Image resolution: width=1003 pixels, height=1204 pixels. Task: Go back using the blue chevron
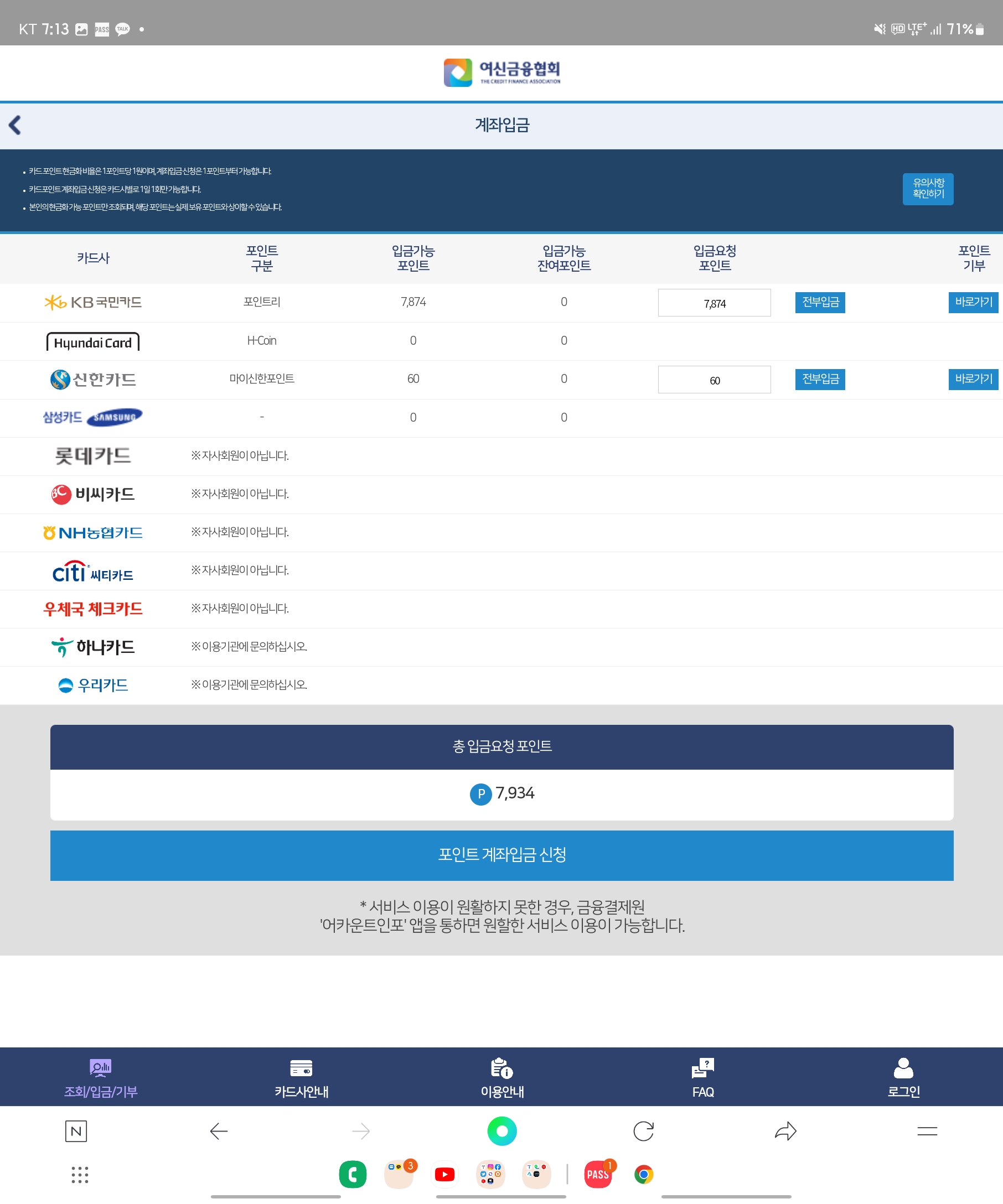tap(15, 125)
